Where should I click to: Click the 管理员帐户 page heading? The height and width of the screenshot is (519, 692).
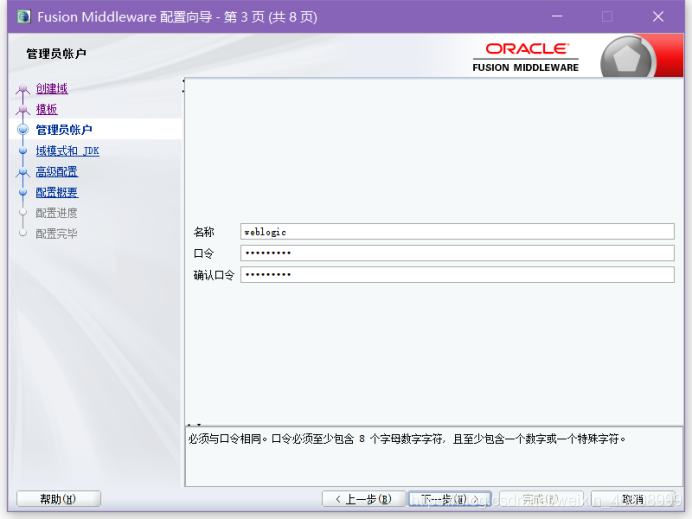56,54
